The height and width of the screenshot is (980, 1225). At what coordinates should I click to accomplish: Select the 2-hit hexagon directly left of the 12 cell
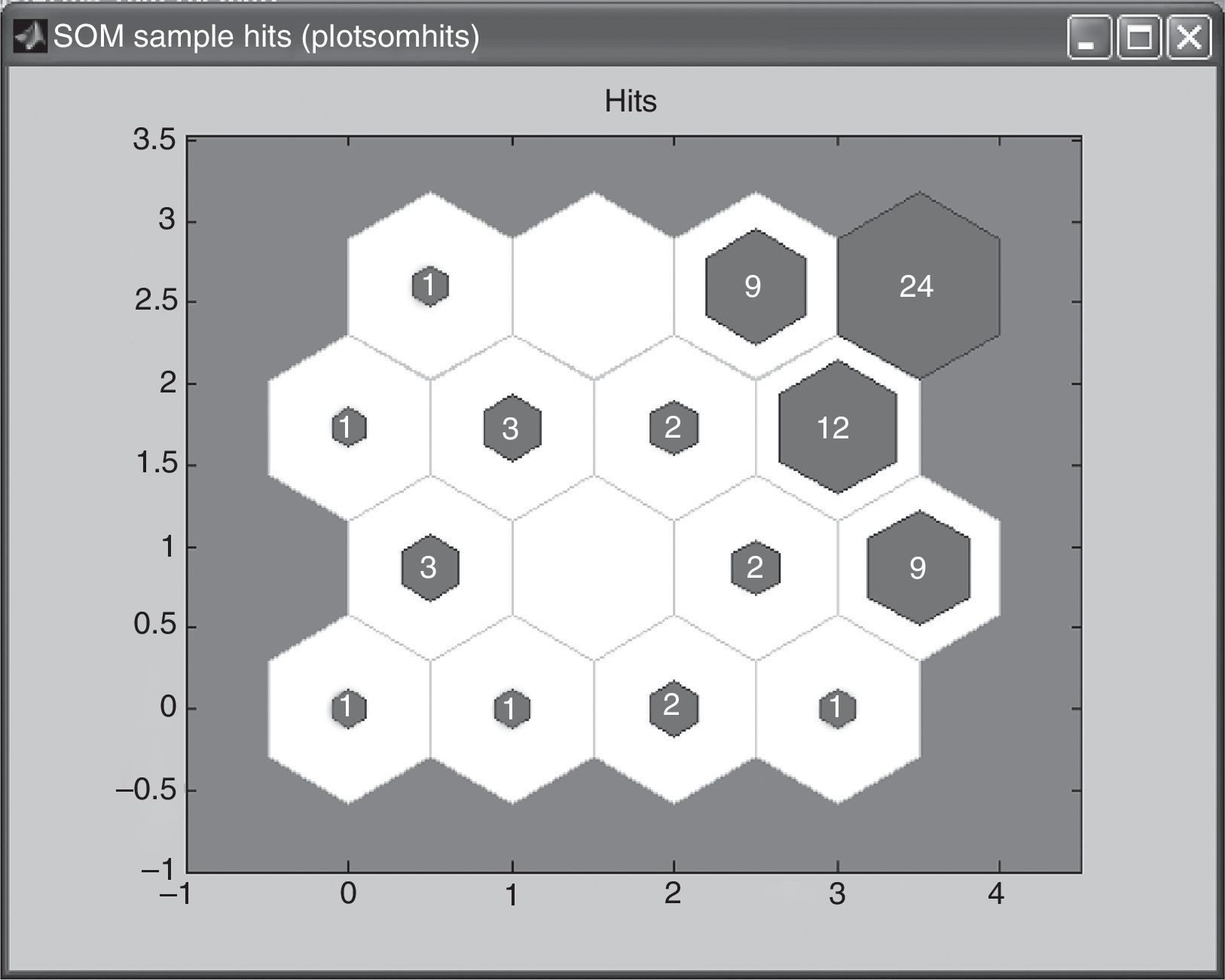pyautogui.click(x=674, y=428)
